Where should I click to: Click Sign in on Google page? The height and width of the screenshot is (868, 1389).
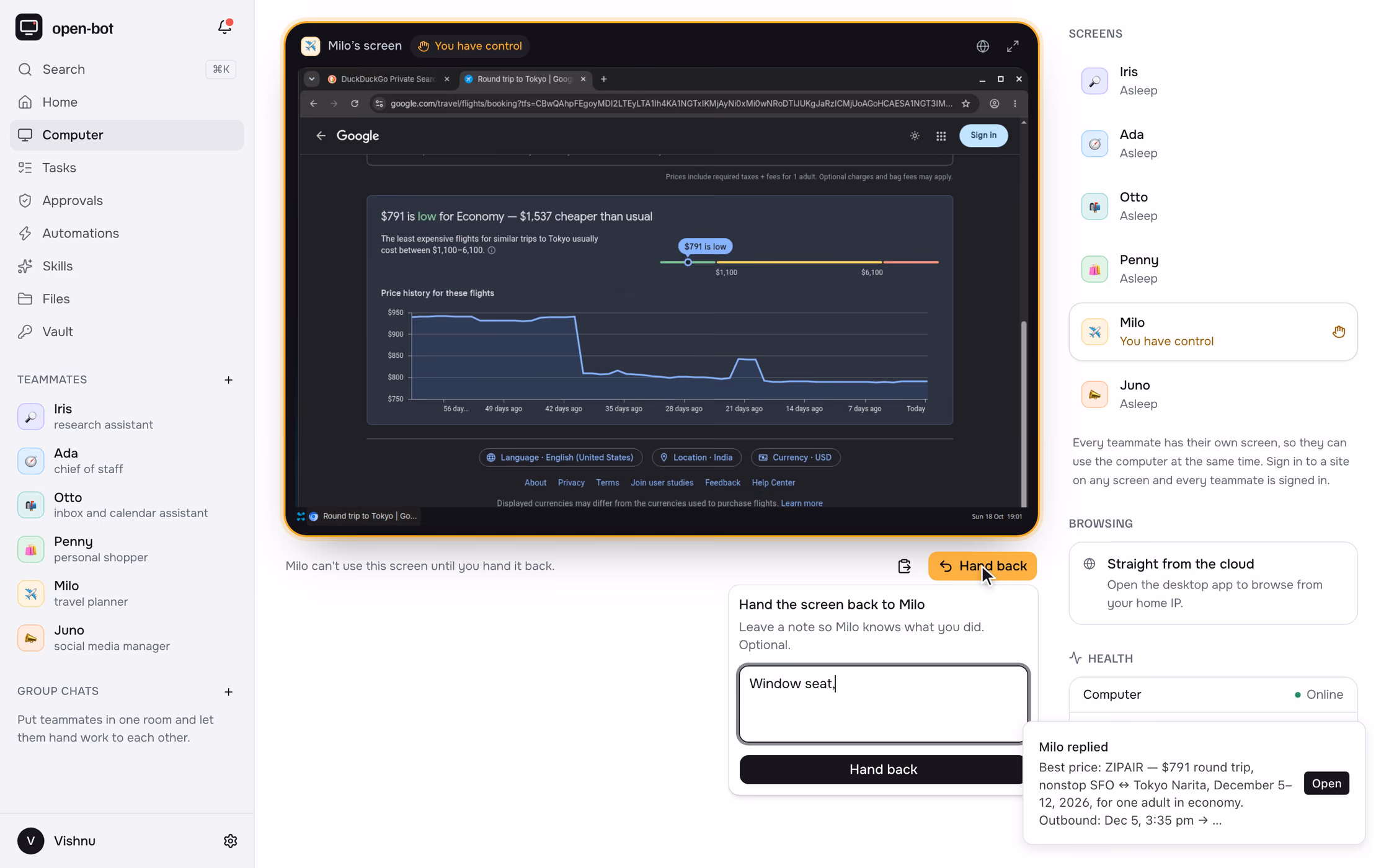(x=983, y=135)
